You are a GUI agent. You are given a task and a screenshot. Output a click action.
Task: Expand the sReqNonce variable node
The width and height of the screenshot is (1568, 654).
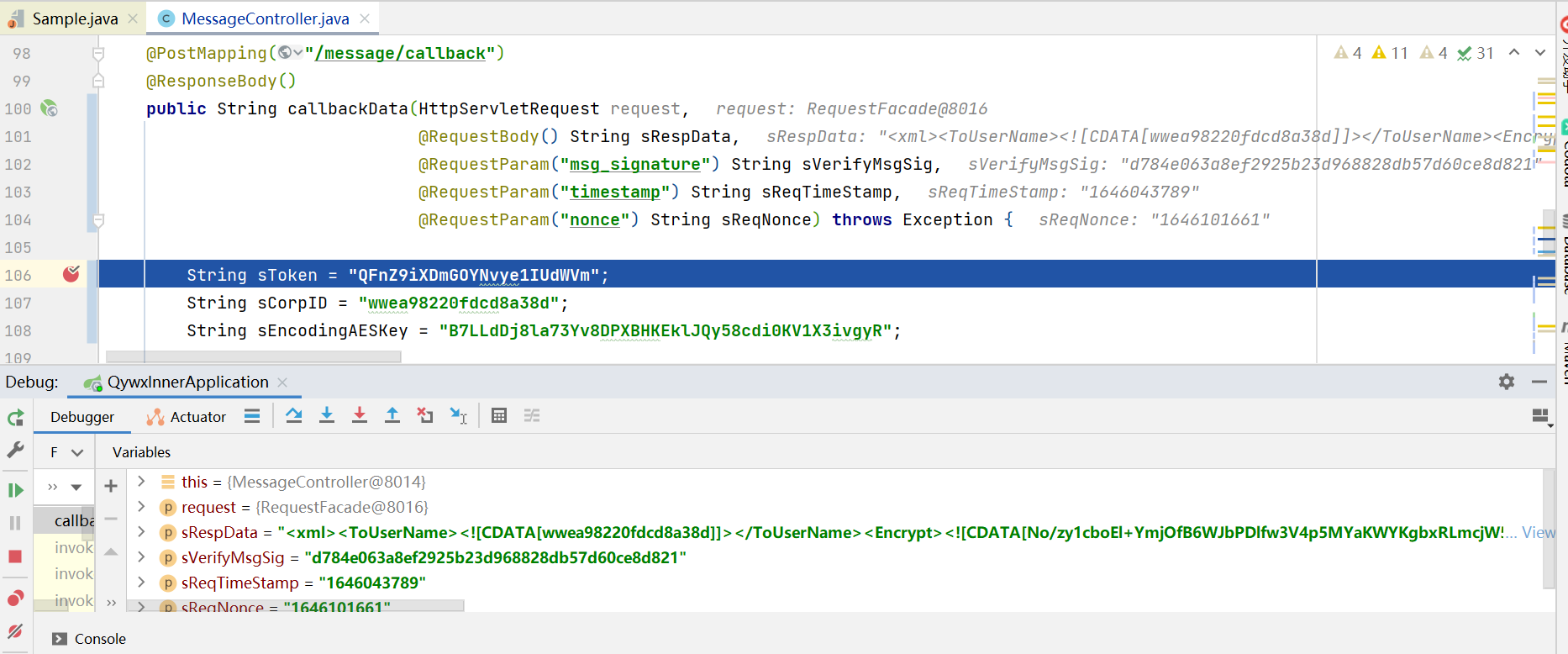(141, 606)
